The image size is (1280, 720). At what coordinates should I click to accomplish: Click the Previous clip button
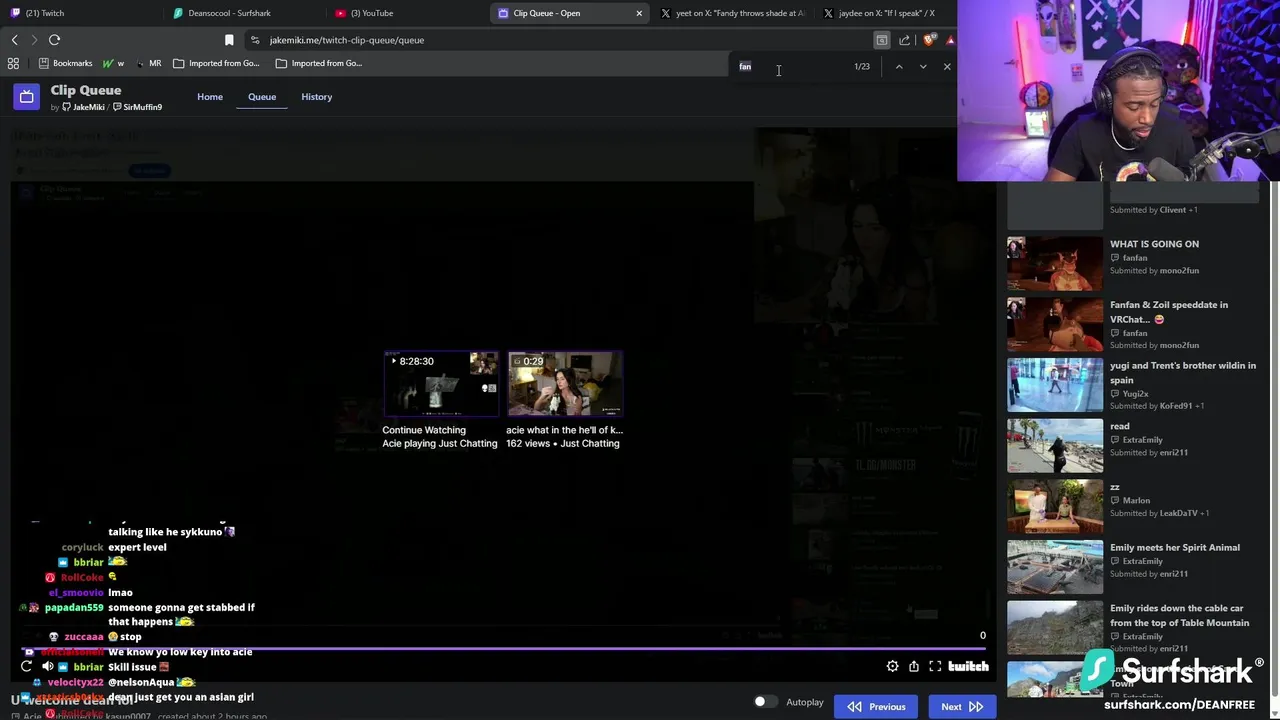877,706
